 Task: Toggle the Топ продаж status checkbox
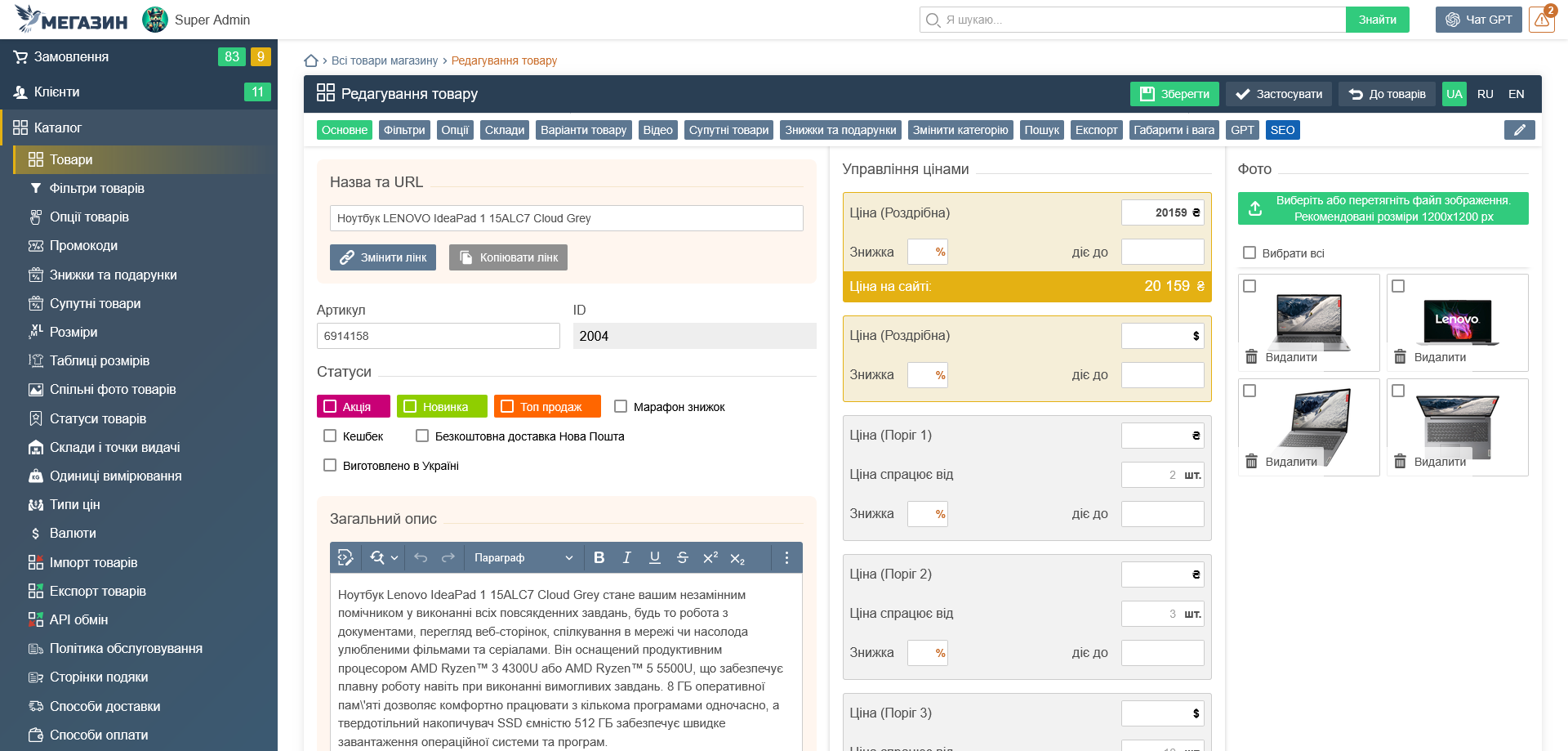click(x=507, y=406)
